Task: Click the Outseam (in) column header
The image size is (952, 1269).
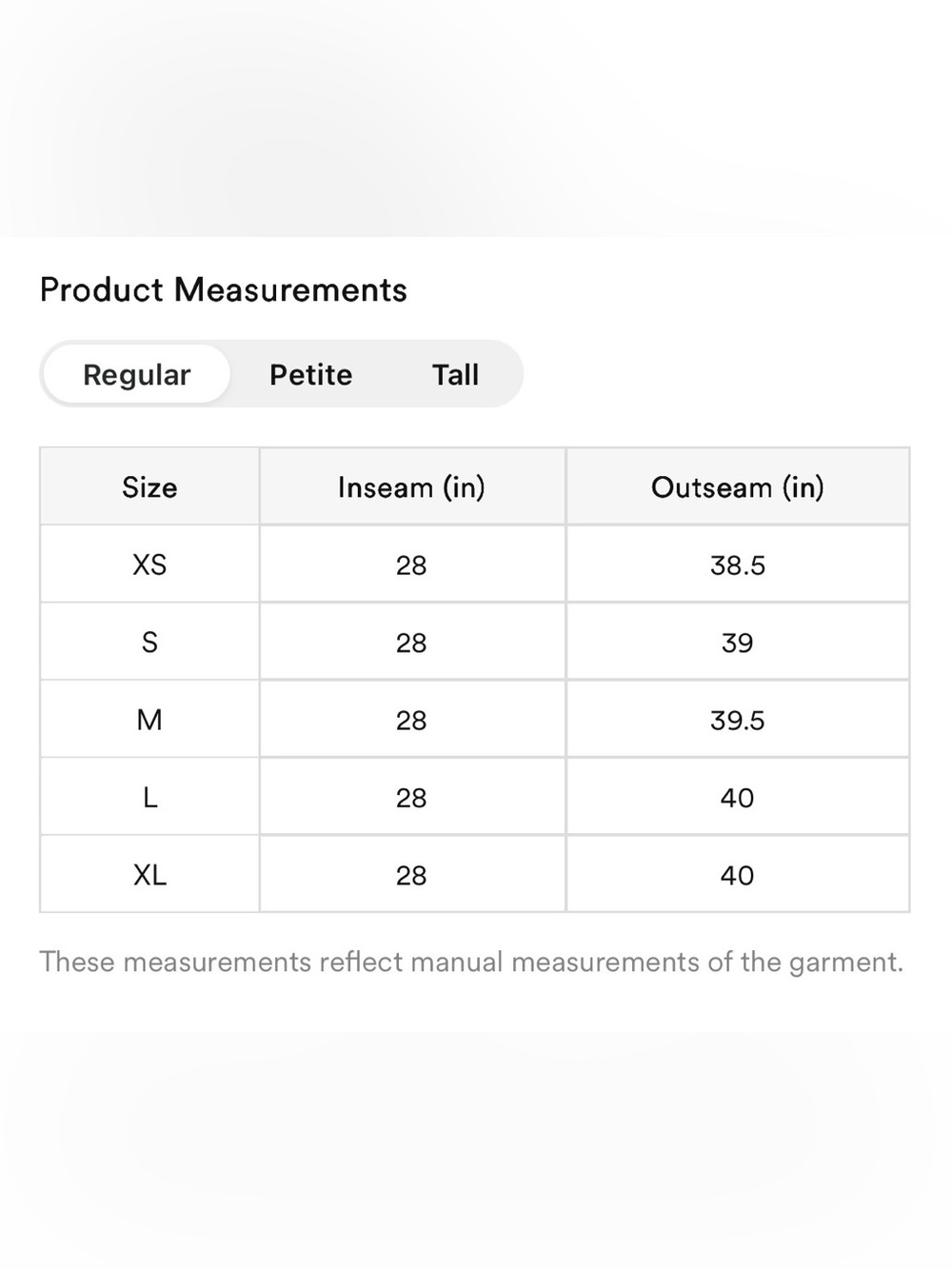Action: [x=738, y=486]
